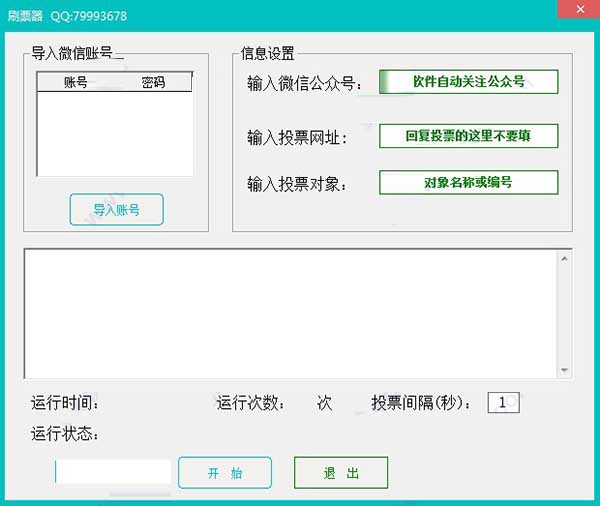
Task: Click the 导入账号 import accounts button
Action: 116,209
